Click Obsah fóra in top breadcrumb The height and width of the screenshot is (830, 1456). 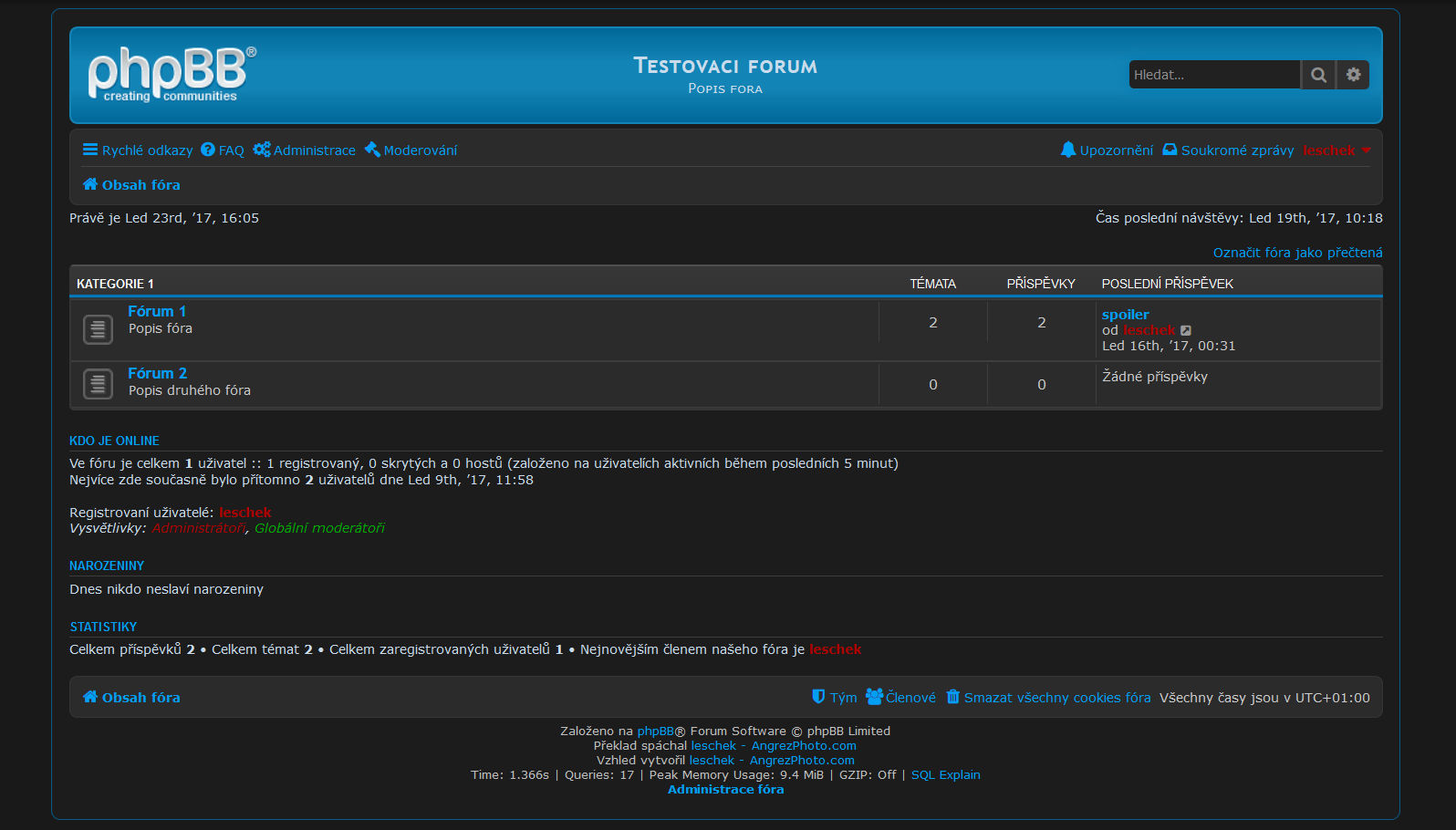(x=140, y=185)
